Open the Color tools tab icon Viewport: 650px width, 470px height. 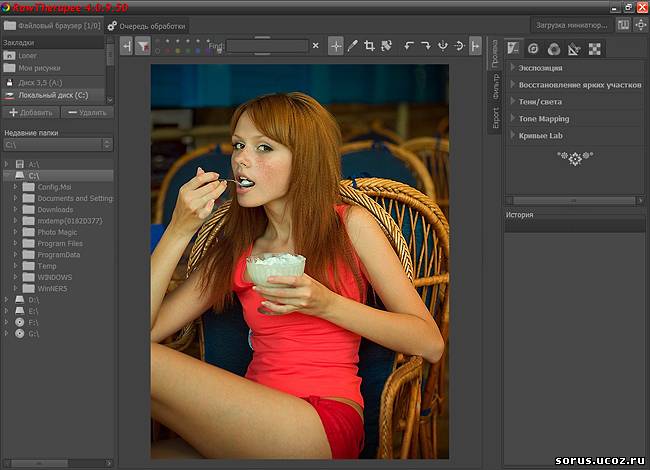[x=553, y=47]
